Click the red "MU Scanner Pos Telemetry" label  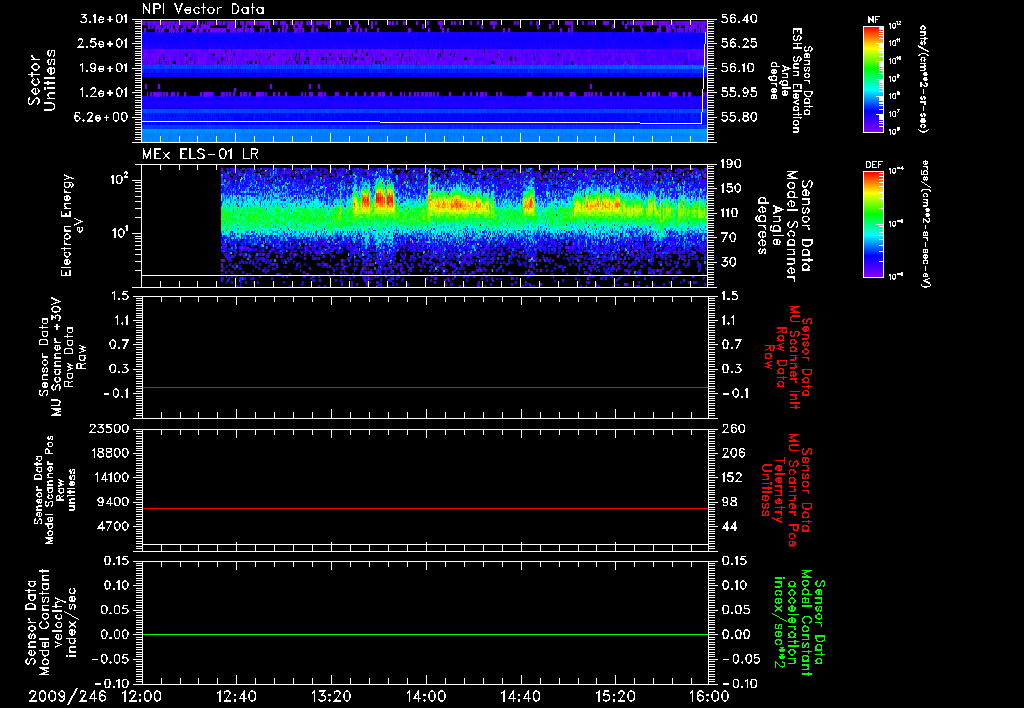[786, 490]
